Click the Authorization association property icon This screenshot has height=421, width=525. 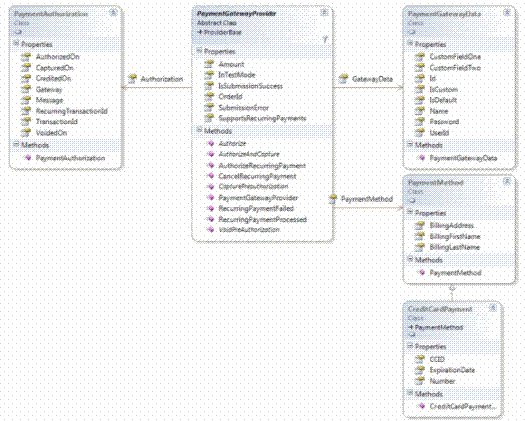click(x=133, y=79)
